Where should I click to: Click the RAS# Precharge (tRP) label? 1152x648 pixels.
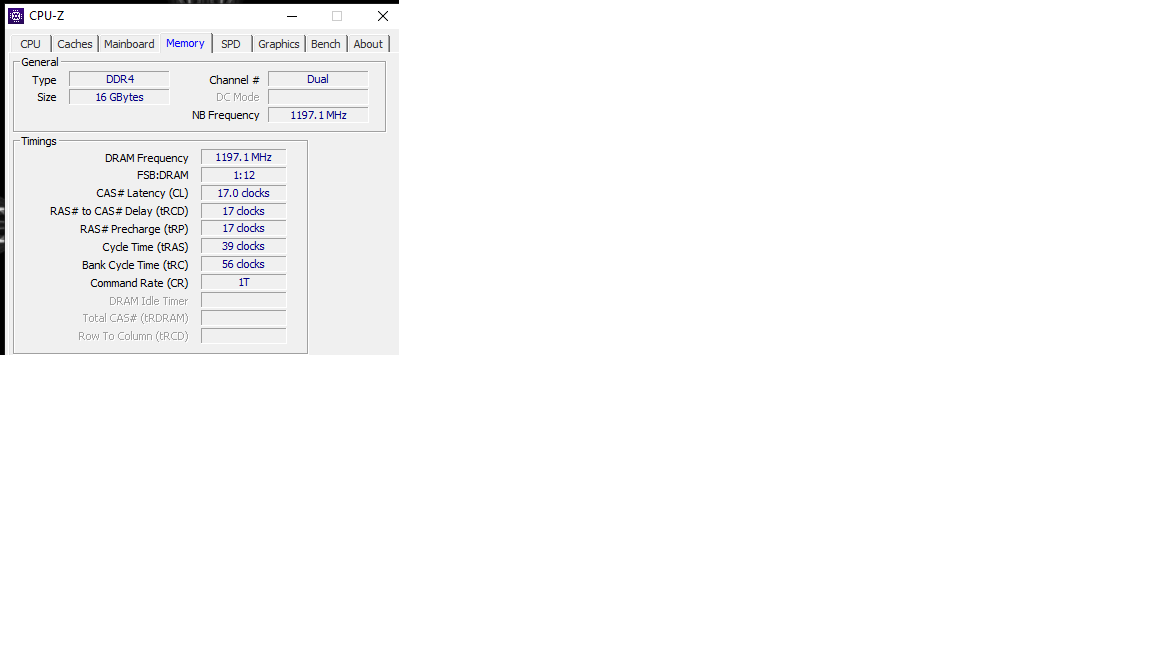134,229
